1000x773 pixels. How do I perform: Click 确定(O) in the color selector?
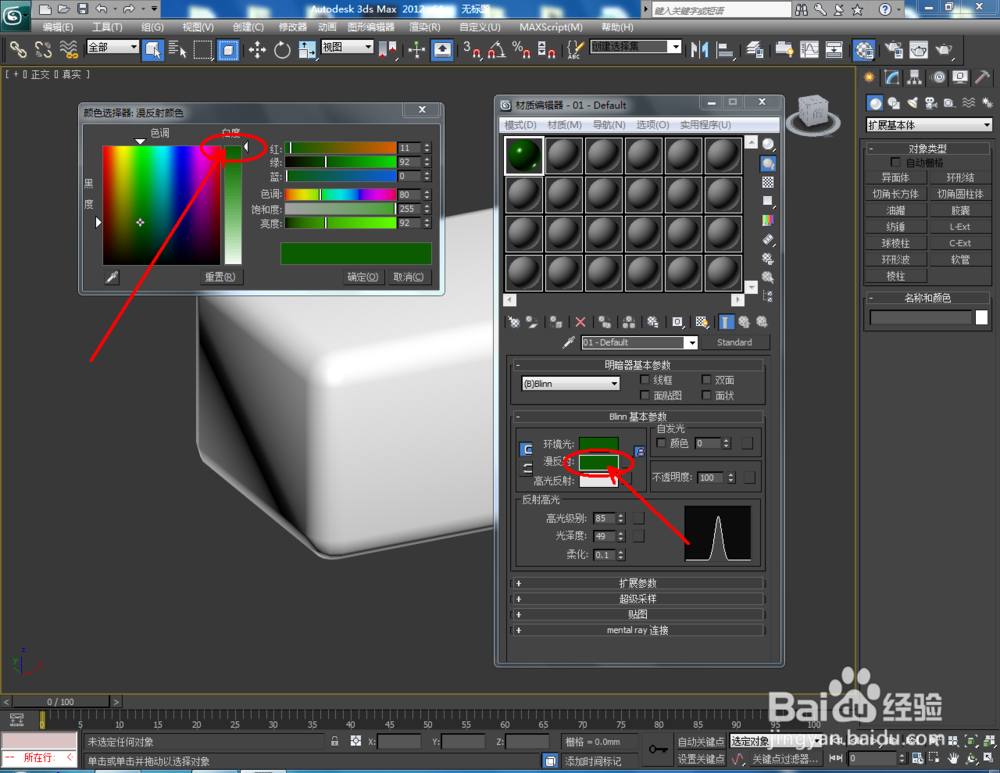coord(362,277)
